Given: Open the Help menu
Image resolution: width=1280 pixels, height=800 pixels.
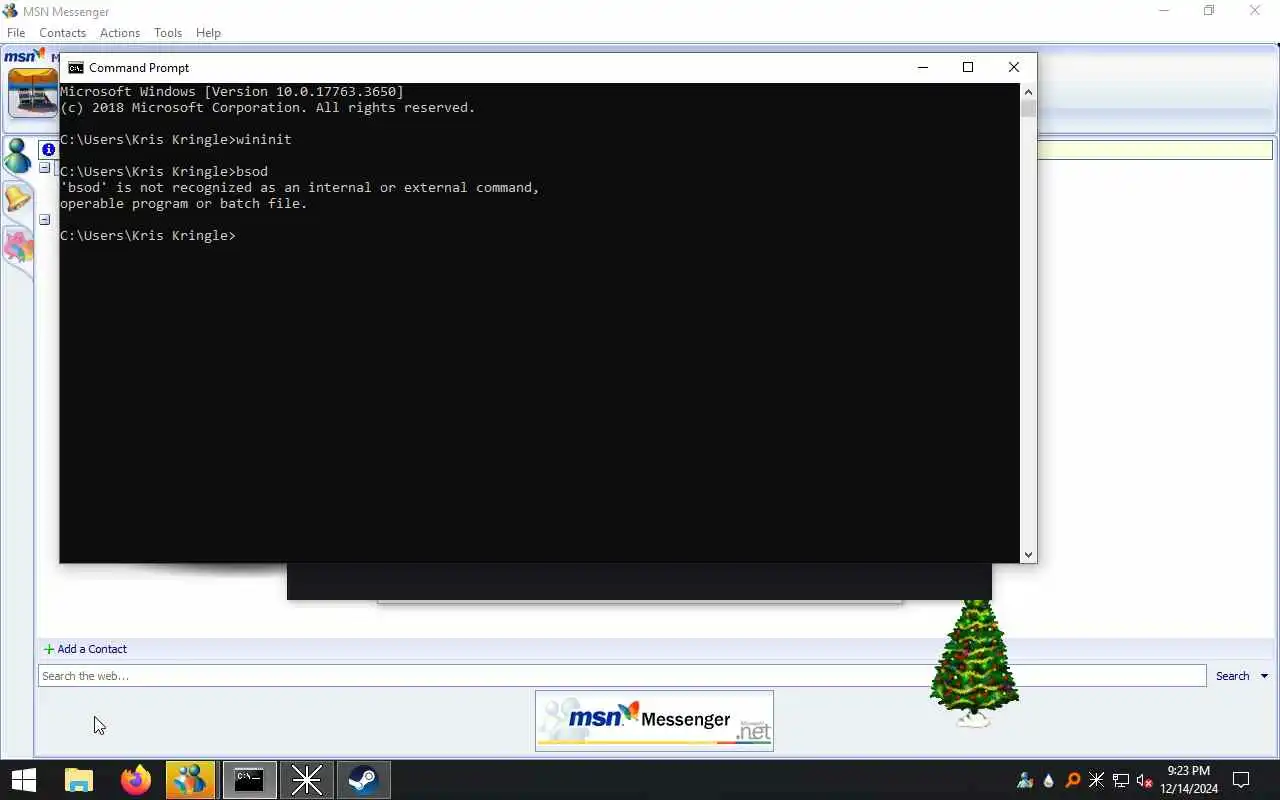Looking at the screenshot, I should 208,33.
